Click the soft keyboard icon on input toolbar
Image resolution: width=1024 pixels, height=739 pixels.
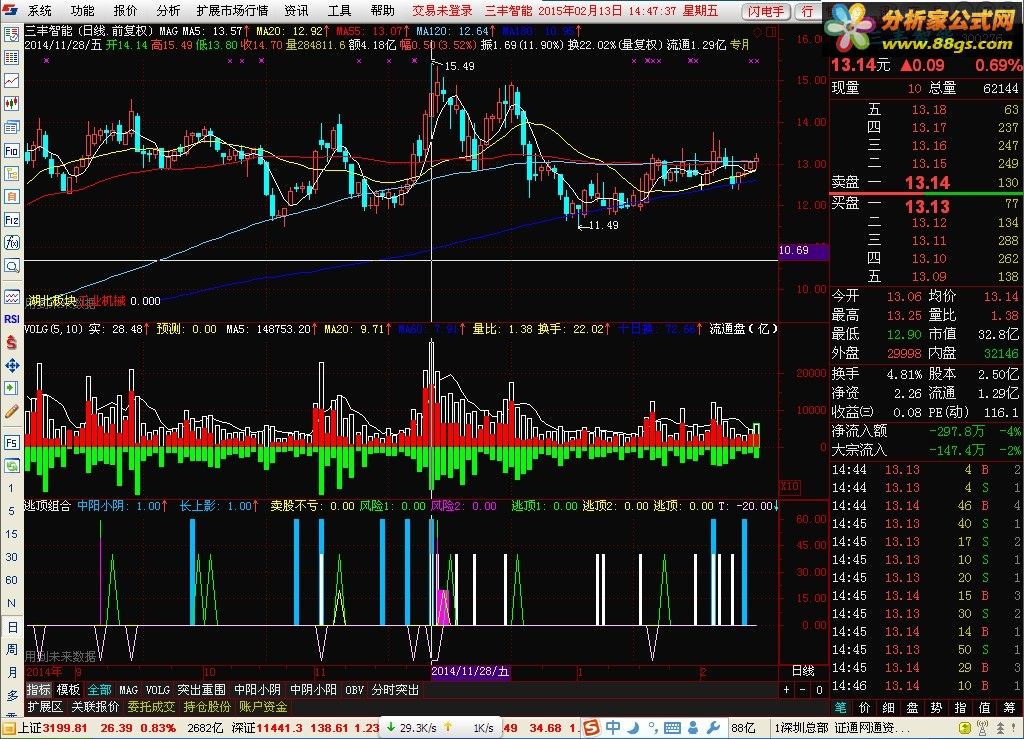pos(673,727)
